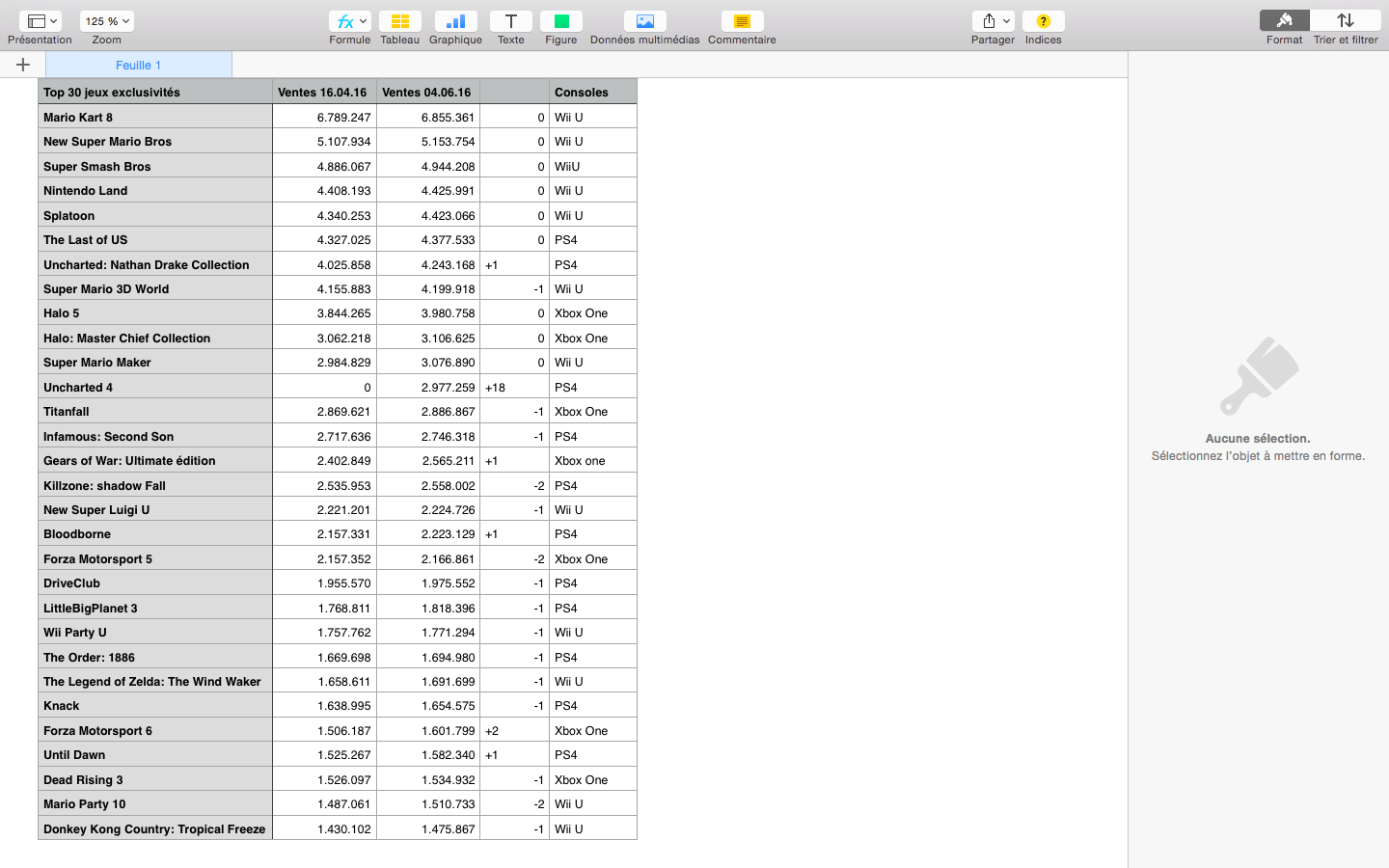Open the Présentation view menu
Image resolution: width=1389 pixels, height=868 pixels.
click(x=40, y=21)
